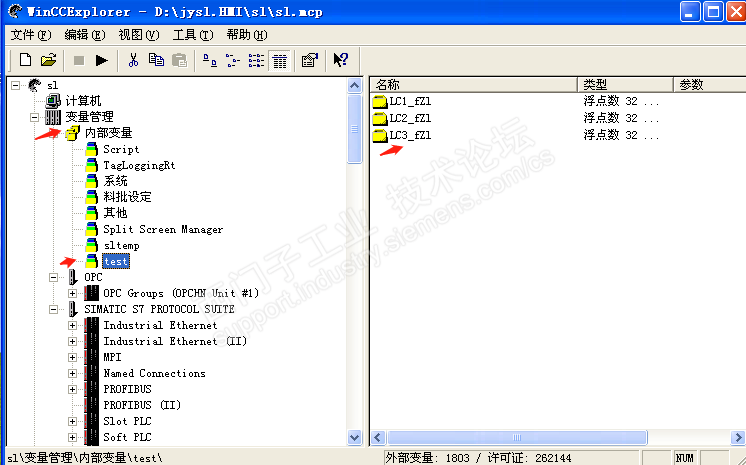Image resolution: width=746 pixels, height=465 pixels.
Task: Click tag list scroll right arrow
Action: 738,437
